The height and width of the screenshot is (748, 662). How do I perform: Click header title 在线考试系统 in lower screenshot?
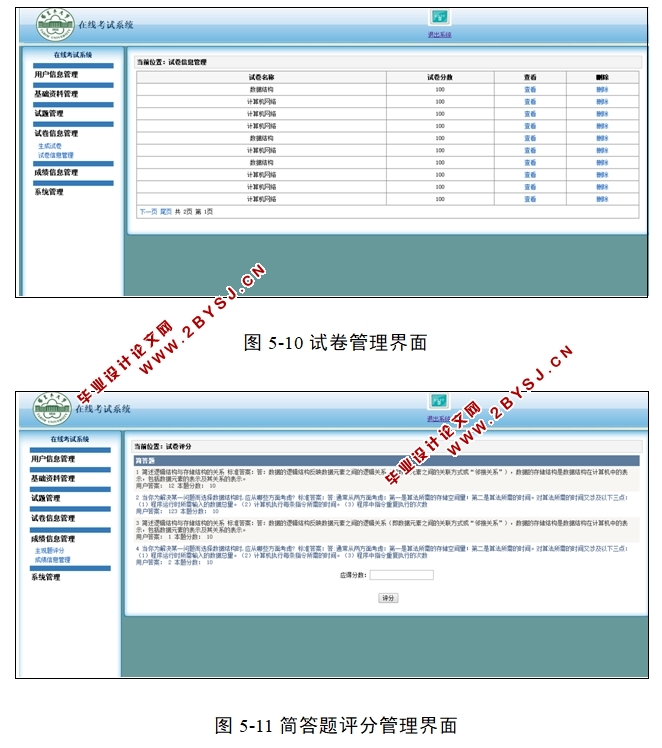(103, 409)
